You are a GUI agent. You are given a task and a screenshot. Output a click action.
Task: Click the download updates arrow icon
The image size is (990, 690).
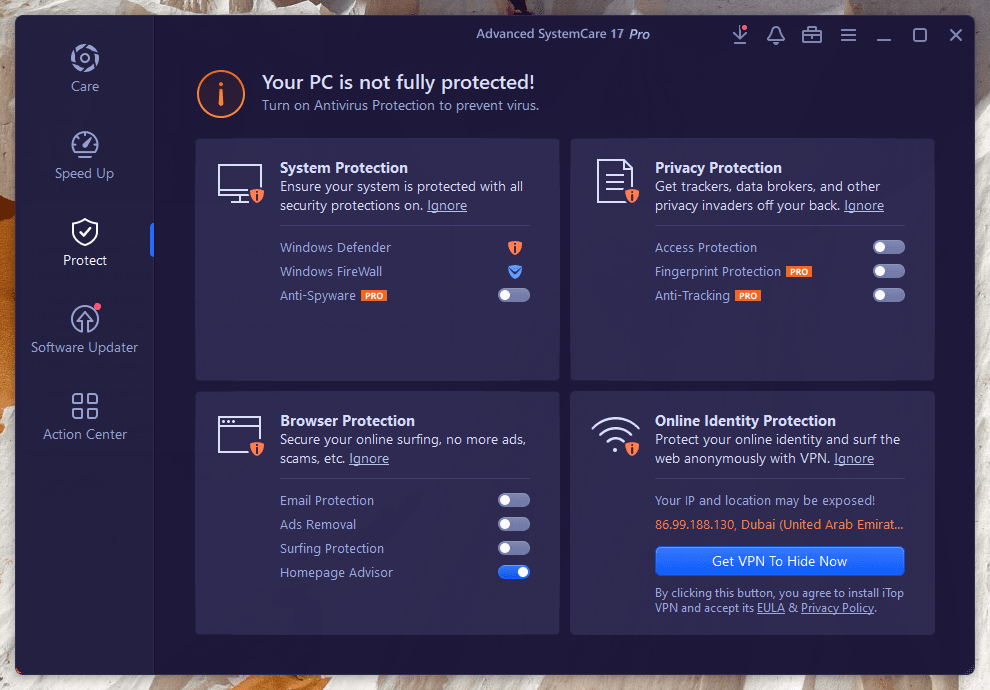740,35
